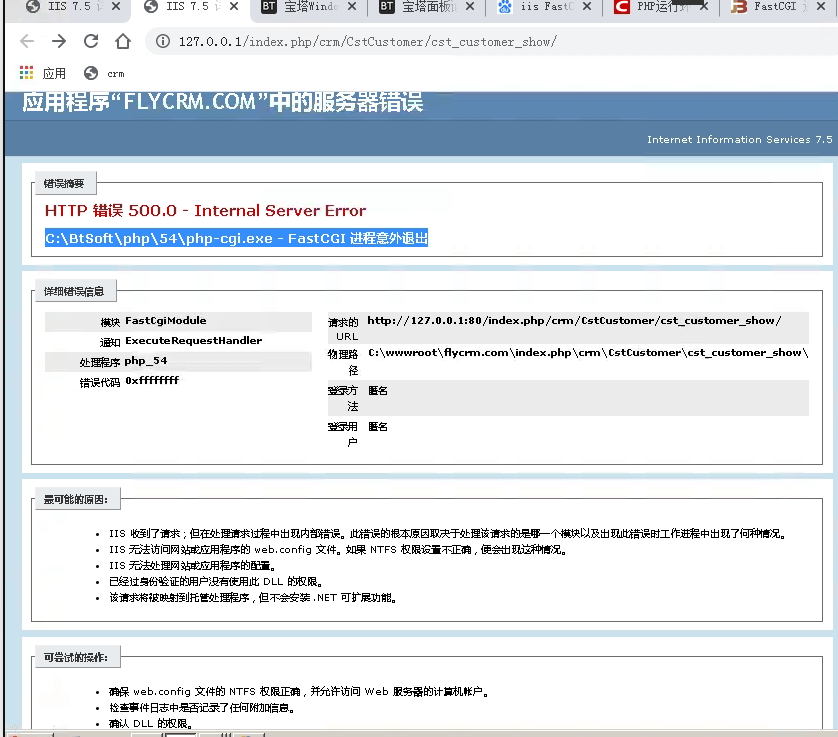Open the browser home page icon

(123, 41)
